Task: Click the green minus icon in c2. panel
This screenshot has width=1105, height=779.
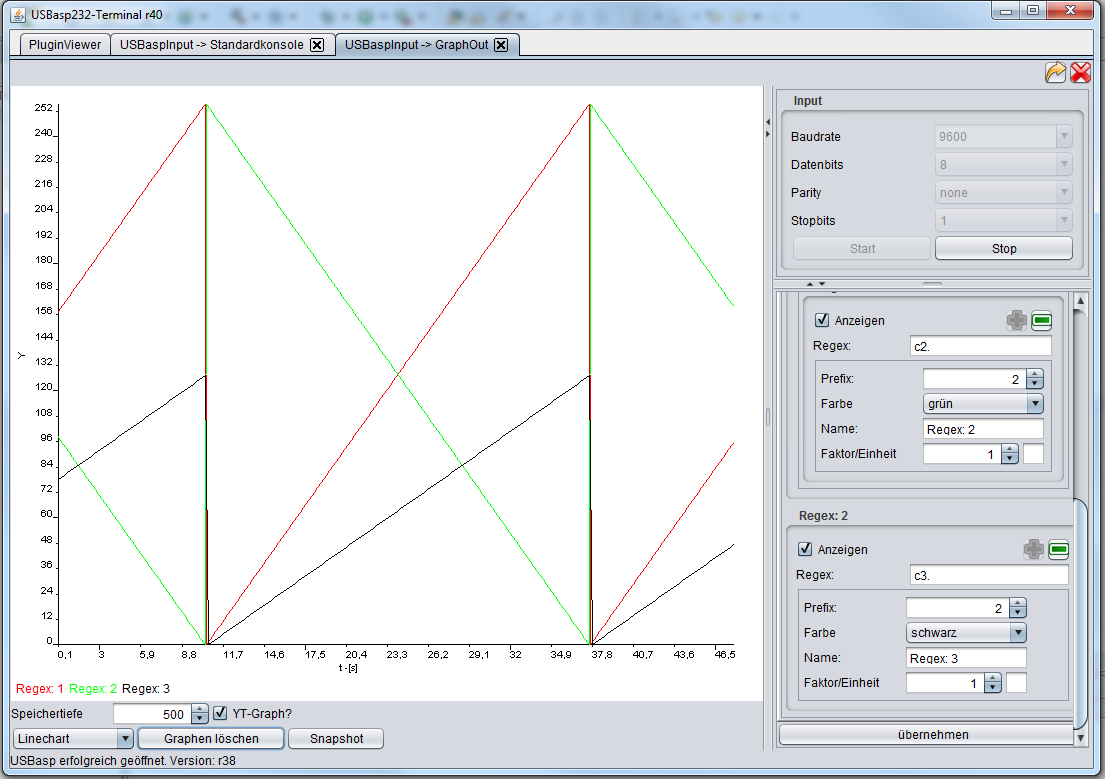Action: click(x=1042, y=321)
